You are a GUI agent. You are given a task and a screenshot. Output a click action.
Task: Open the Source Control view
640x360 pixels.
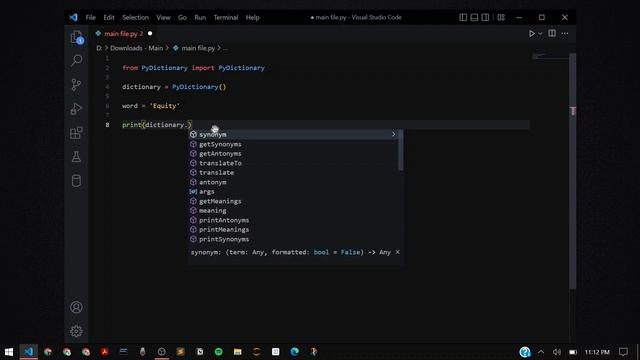(76, 84)
